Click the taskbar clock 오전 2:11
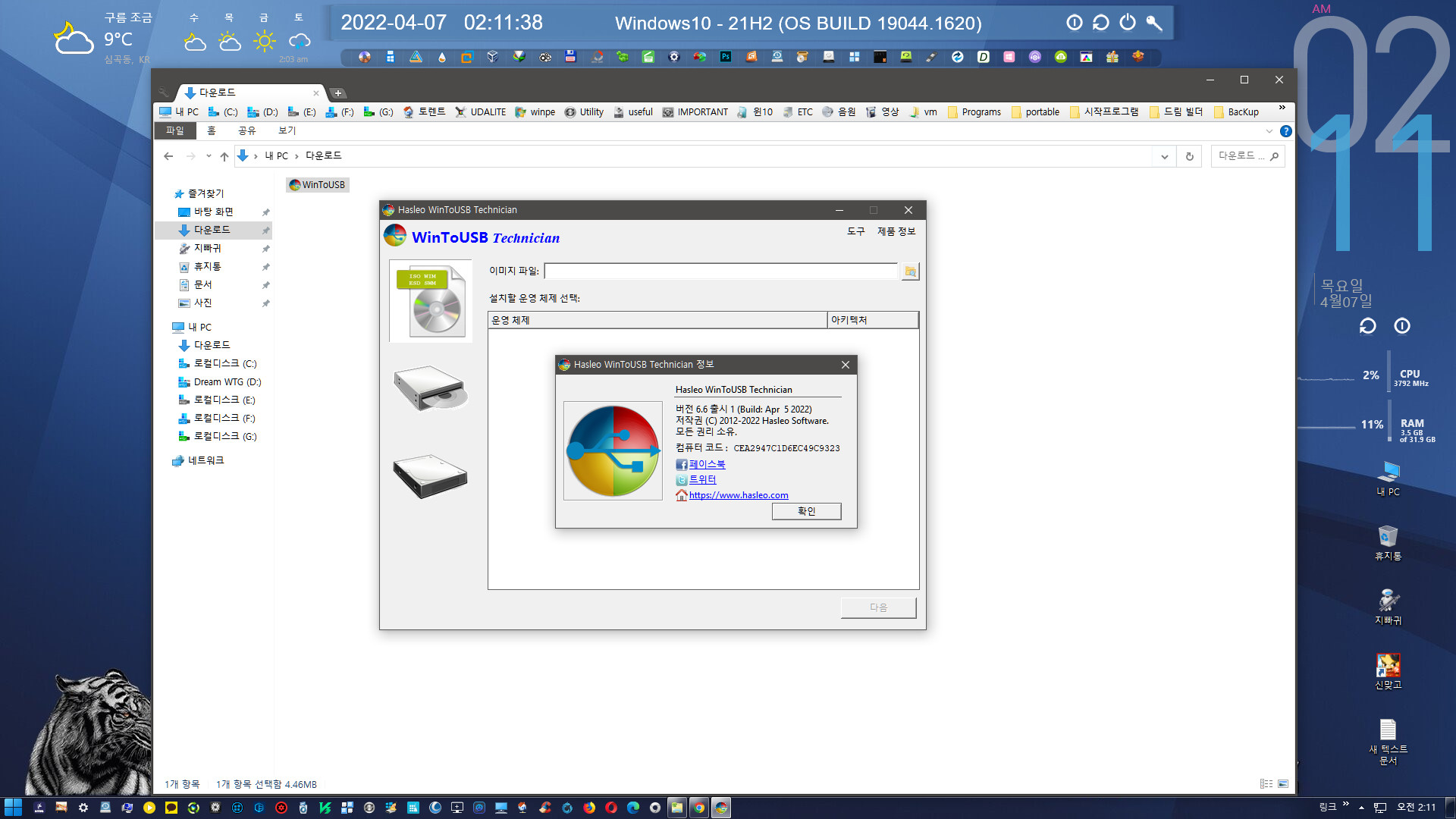This screenshot has height=819, width=1456. point(1417,808)
